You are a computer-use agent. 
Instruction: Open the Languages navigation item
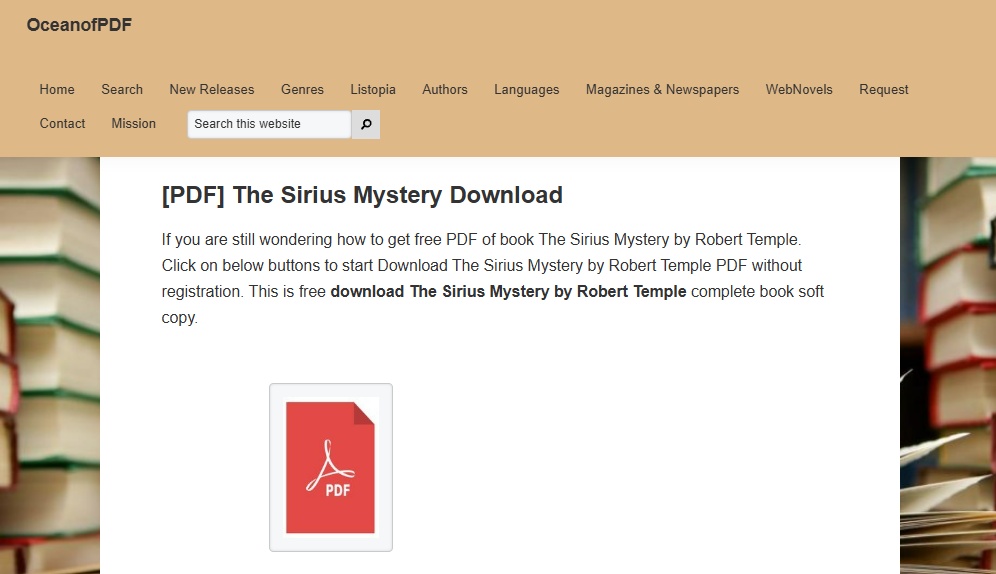tap(526, 89)
